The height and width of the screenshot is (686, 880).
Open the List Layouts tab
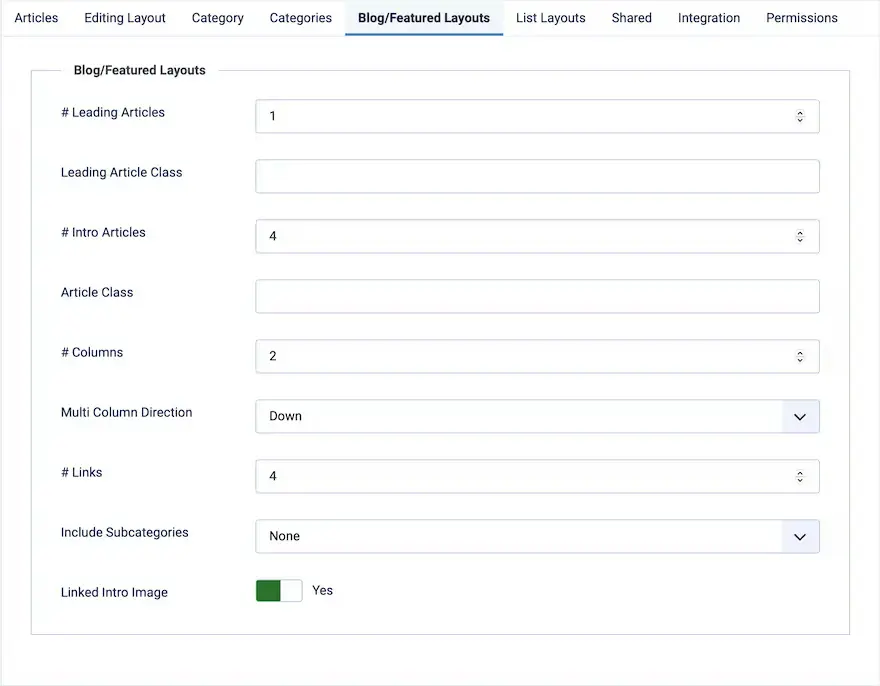(551, 18)
